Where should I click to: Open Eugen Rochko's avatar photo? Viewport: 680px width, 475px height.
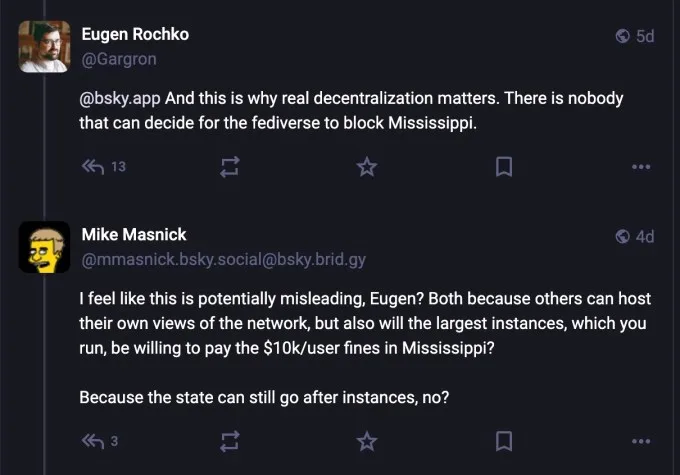click(44, 46)
